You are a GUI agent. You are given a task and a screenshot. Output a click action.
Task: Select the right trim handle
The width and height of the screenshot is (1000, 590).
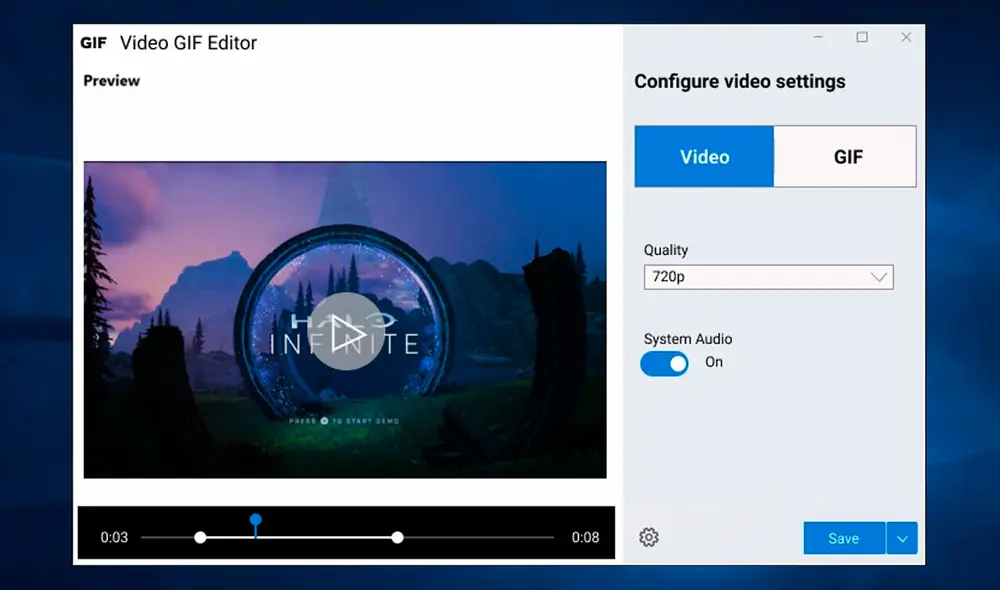[x=399, y=535]
